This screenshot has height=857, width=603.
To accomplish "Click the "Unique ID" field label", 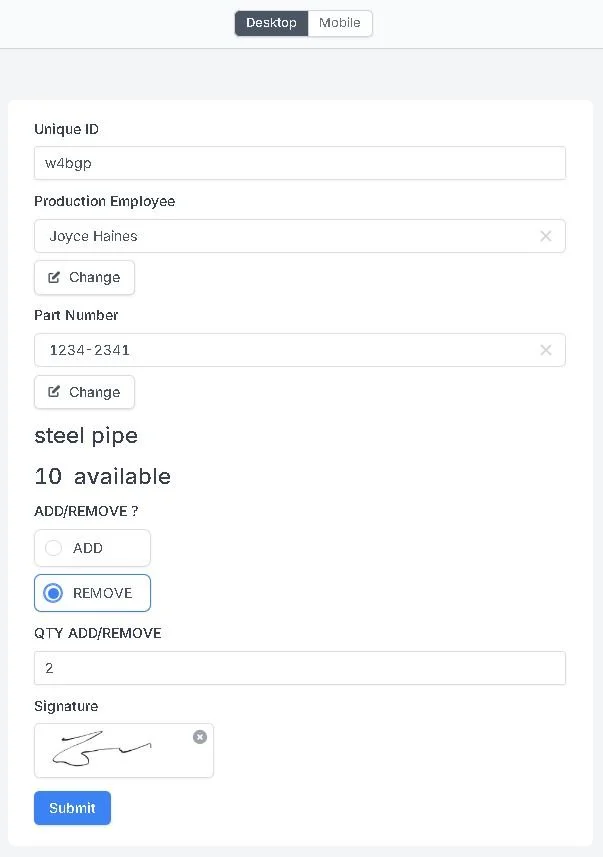I will 66,129.
